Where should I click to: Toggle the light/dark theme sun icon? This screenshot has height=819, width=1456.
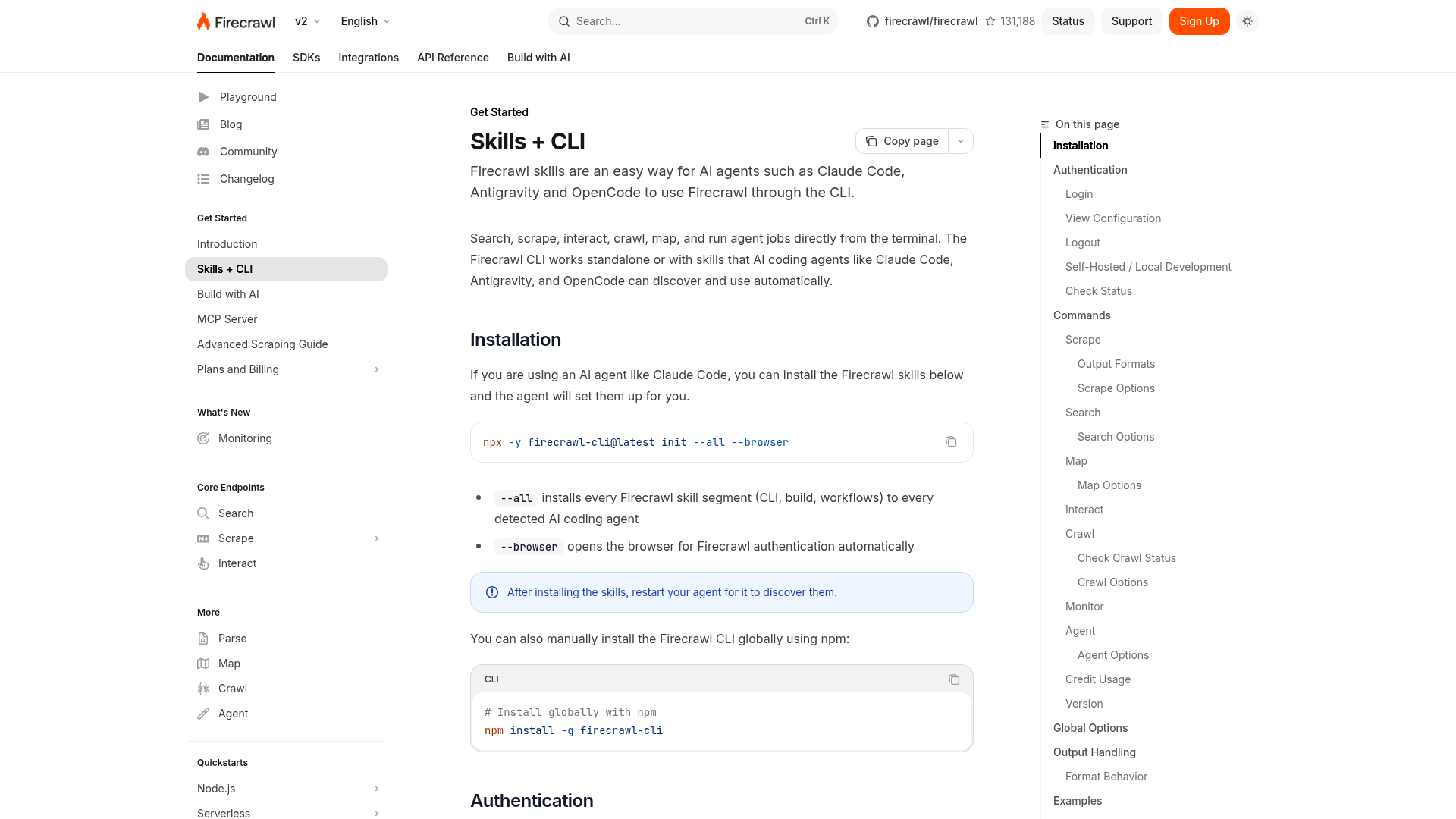click(1247, 21)
